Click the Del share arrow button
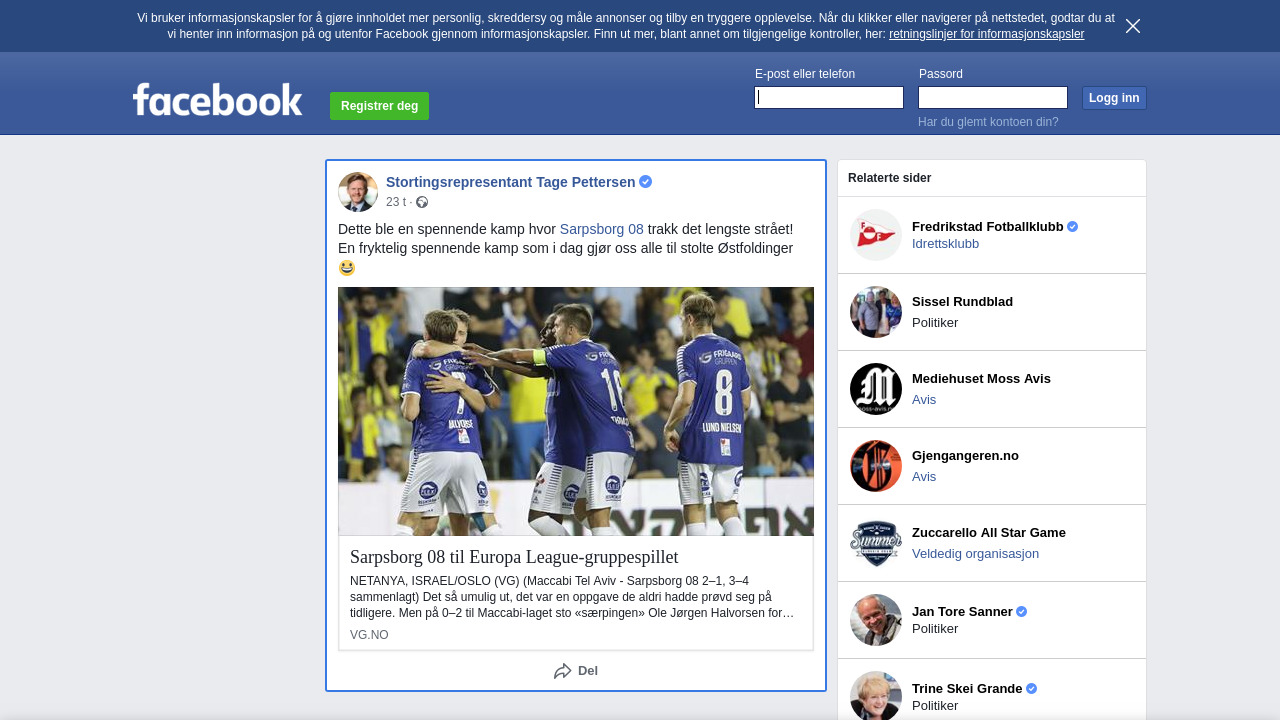This screenshot has width=1280, height=720. (x=576, y=671)
